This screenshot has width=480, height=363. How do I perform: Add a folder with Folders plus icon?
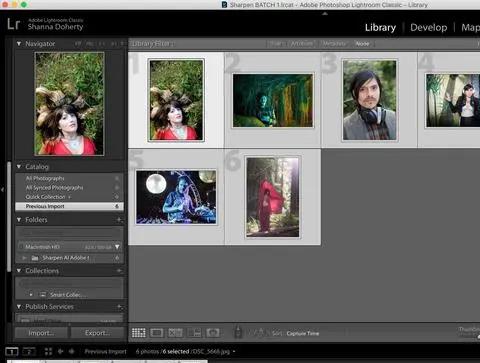(119, 220)
